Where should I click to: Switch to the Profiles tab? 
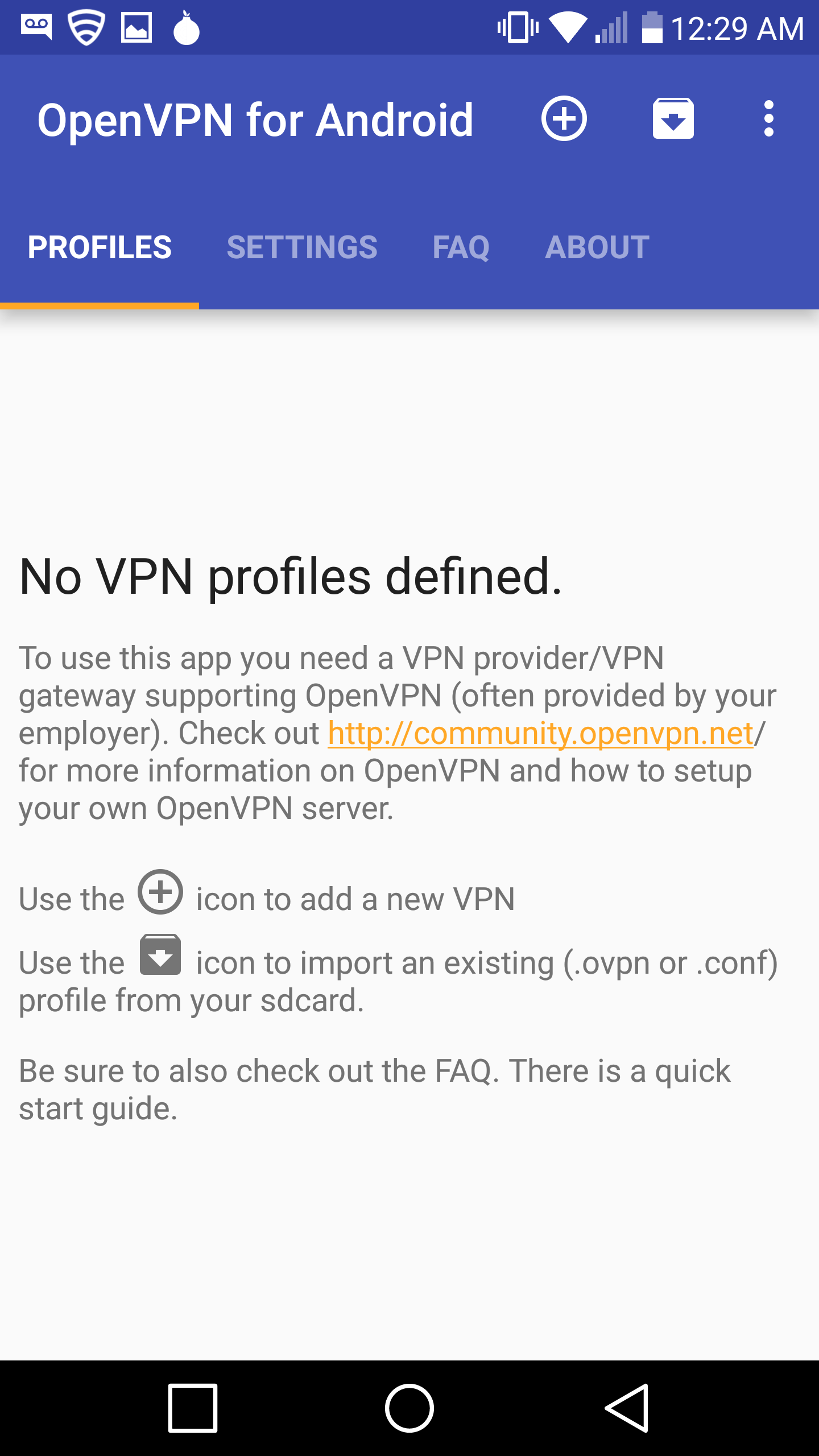100,247
